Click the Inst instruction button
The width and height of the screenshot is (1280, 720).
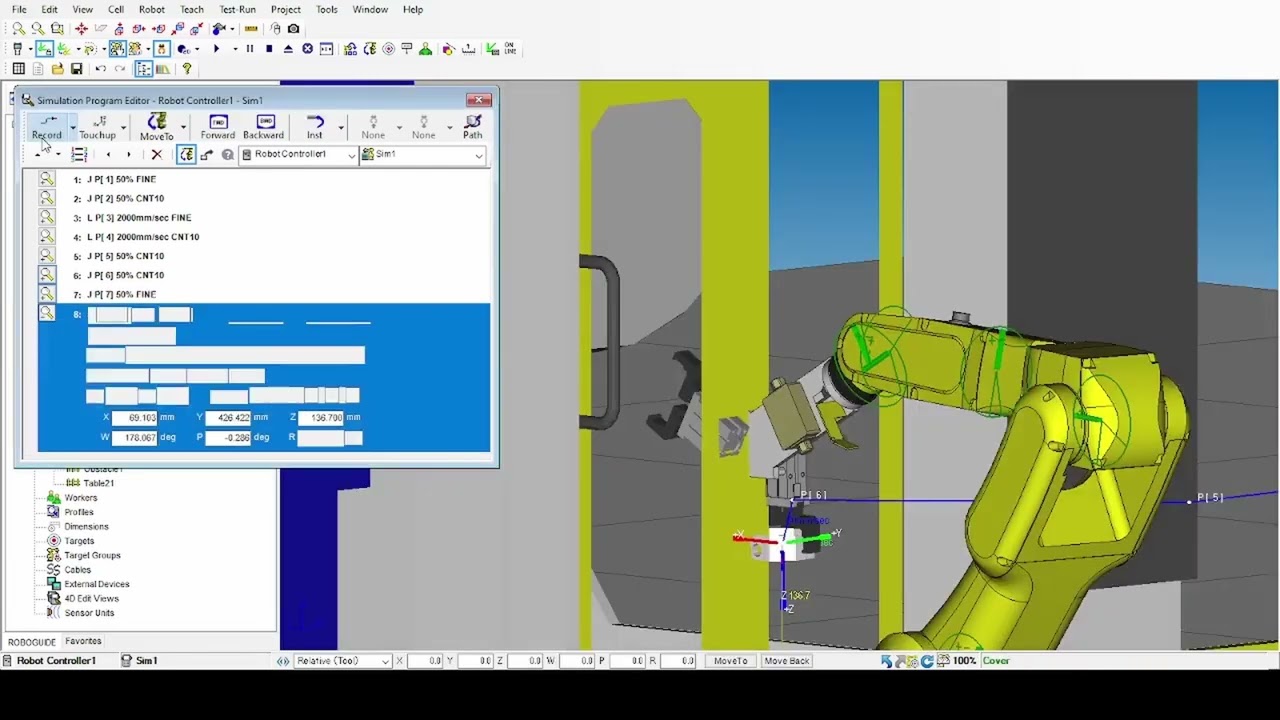(315, 127)
